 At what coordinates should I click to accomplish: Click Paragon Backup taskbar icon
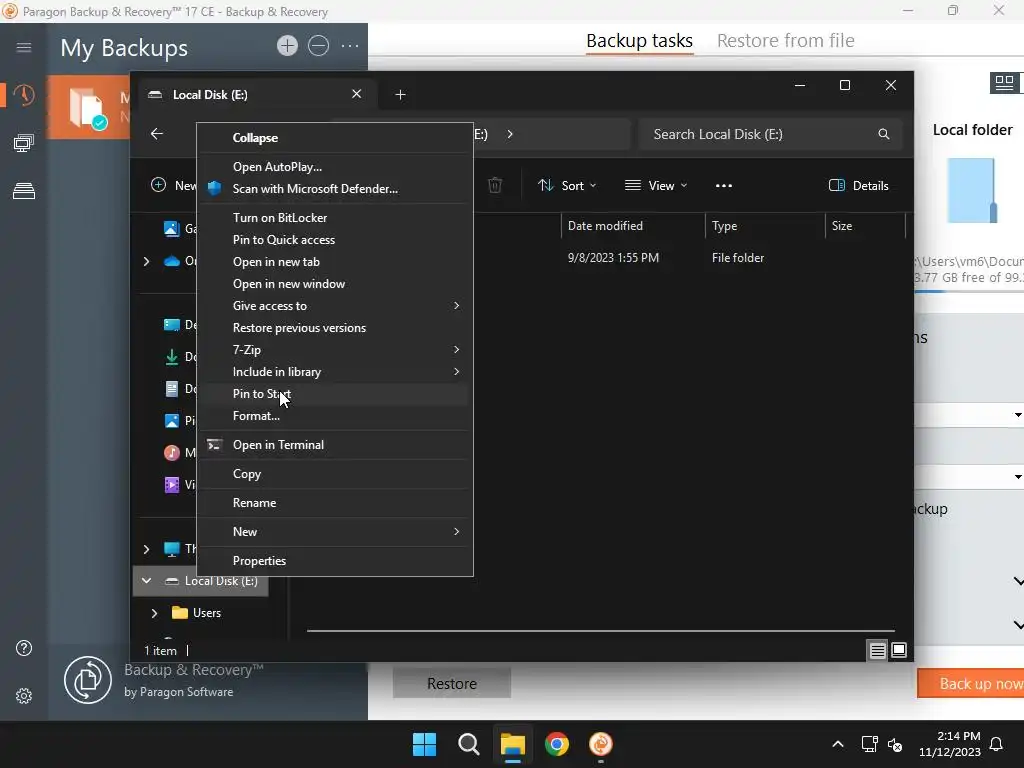(601, 744)
